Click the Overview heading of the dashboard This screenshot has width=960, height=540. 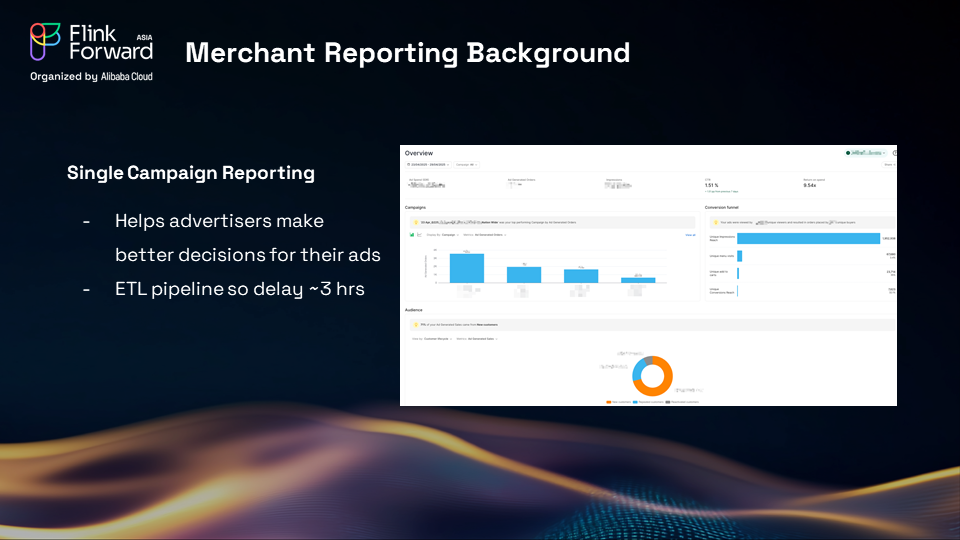point(419,153)
